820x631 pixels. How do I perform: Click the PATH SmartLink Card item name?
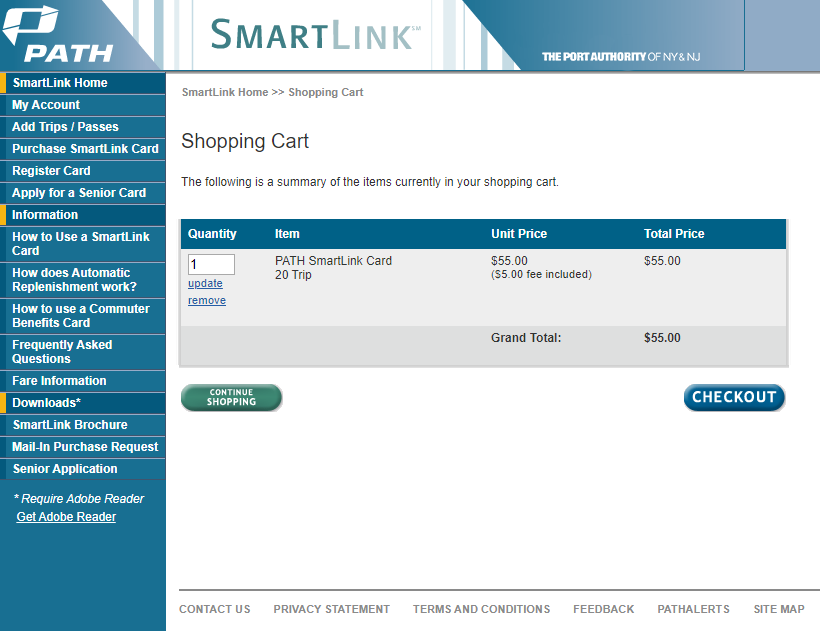[334, 260]
